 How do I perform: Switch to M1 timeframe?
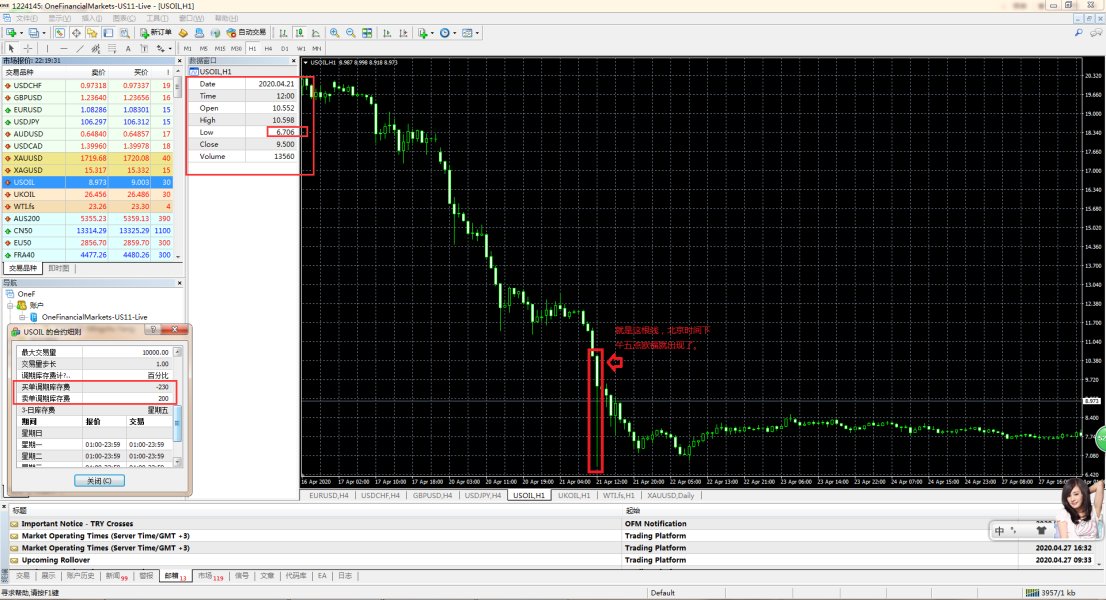[x=188, y=48]
